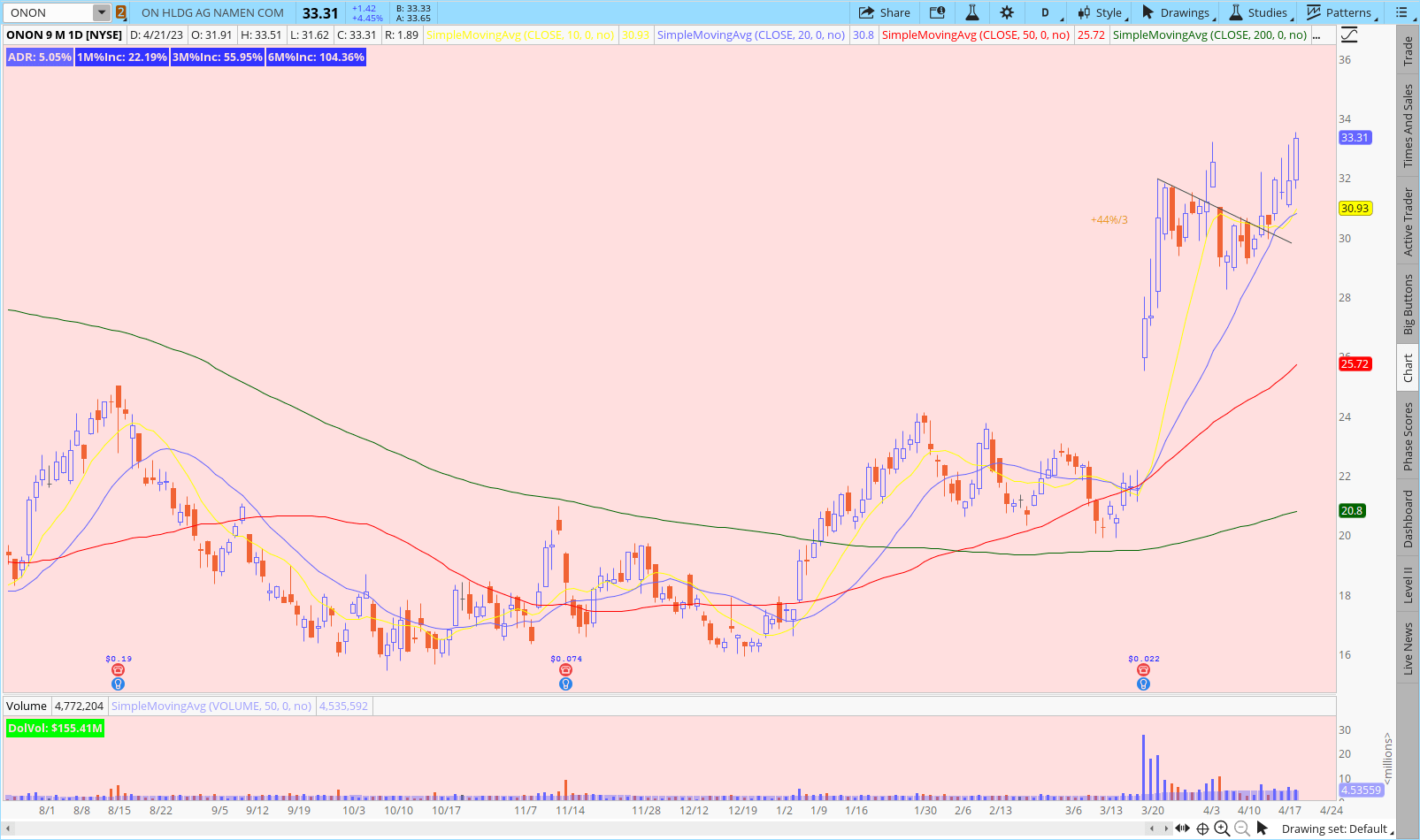Click the red 25.72 SMA price bubble

click(1355, 363)
